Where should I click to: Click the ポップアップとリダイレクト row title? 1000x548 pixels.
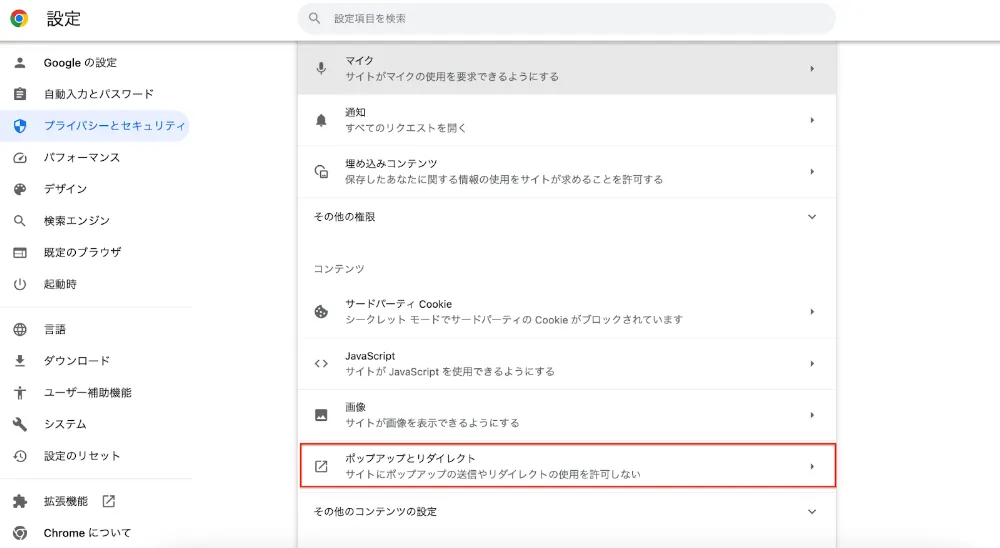coord(410,459)
